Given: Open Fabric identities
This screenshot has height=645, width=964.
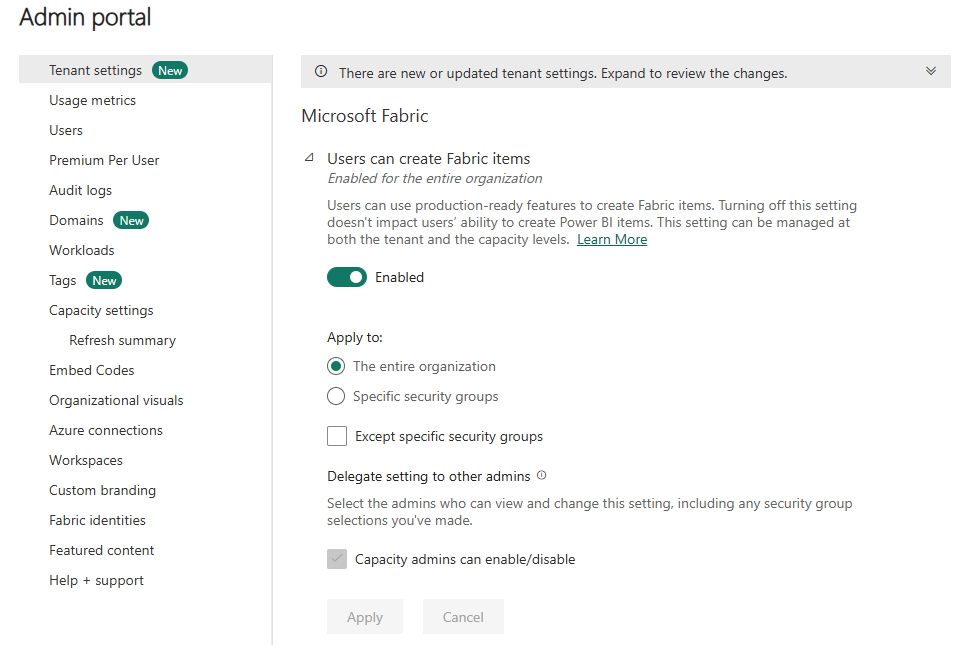Looking at the screenshot, I should tap(97, 520).
